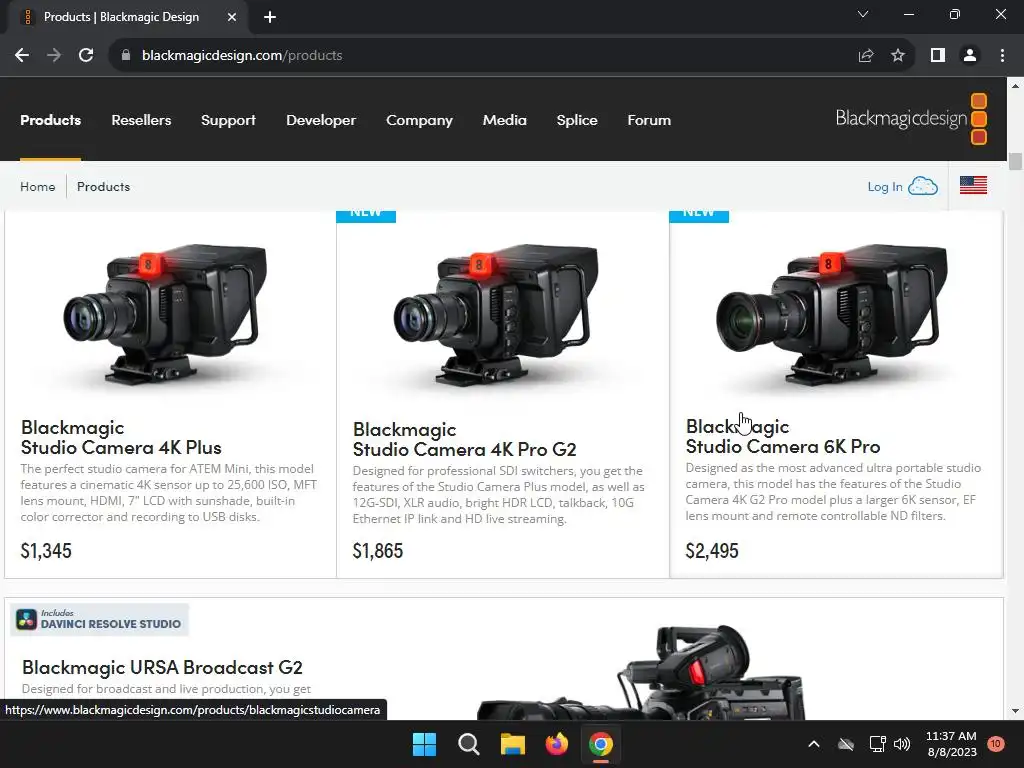Viewport: 1024px width, 768px height.
Task: Open Windows taskbar search
Action: pos(468,744)
